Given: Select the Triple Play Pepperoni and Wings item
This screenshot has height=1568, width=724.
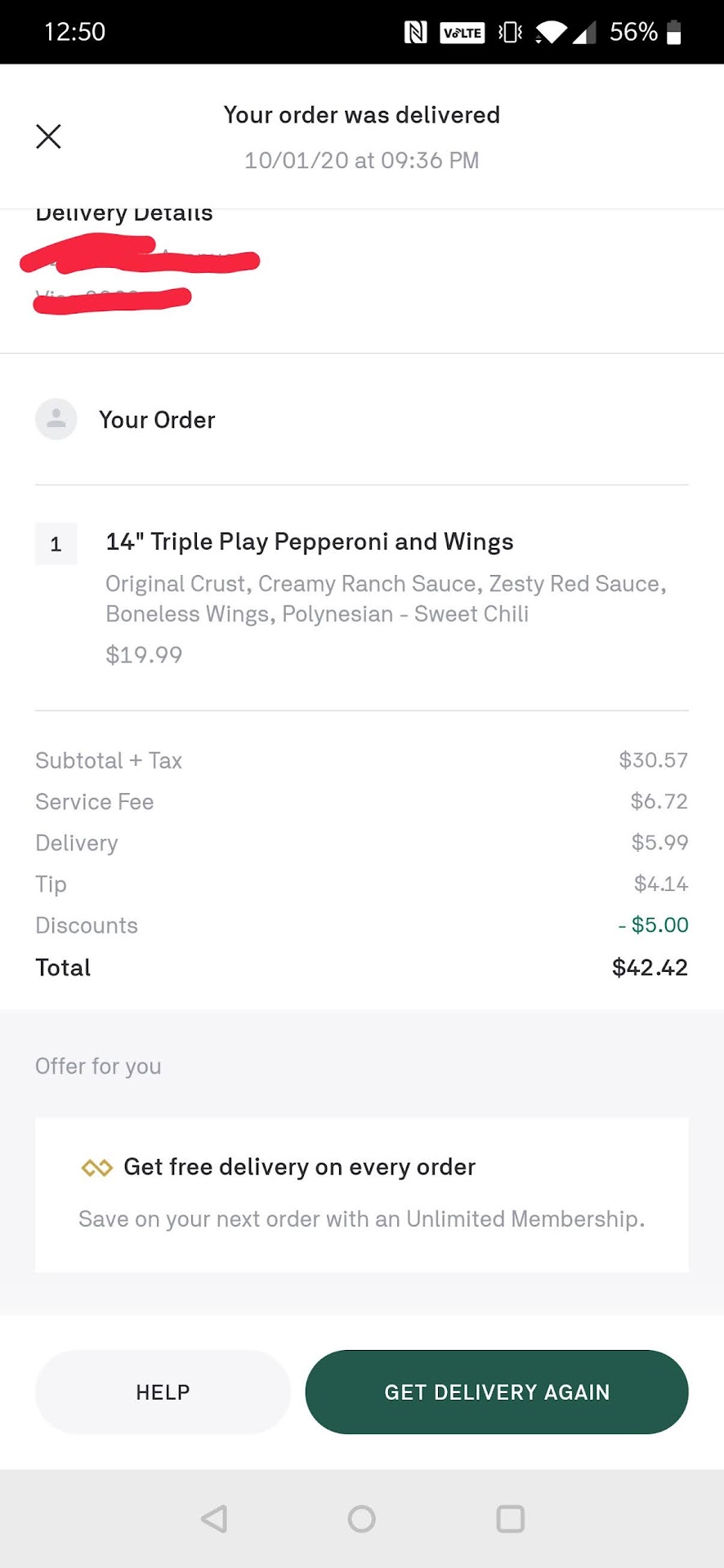Looking at the screenshot, I should click(310, 542).
